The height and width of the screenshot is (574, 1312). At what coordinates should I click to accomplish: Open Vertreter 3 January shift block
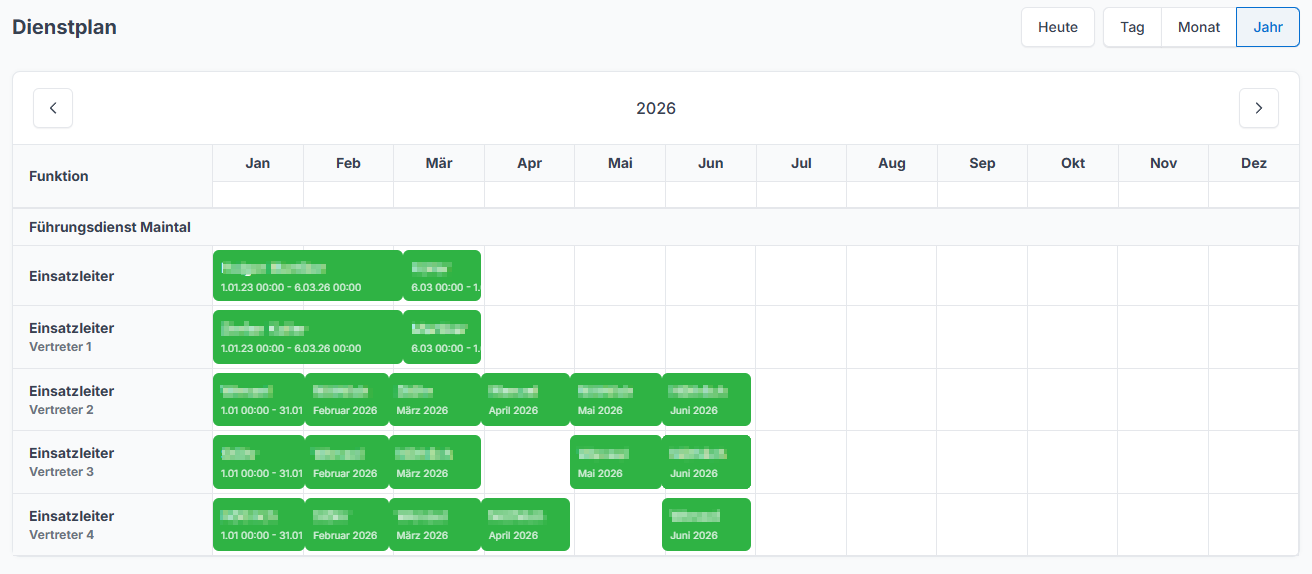[x=259, y=462]
